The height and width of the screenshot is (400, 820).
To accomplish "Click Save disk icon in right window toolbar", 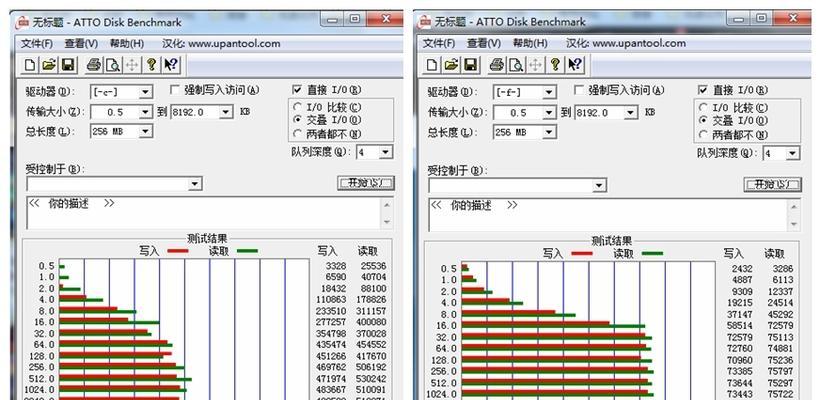I will coord(470,65).
